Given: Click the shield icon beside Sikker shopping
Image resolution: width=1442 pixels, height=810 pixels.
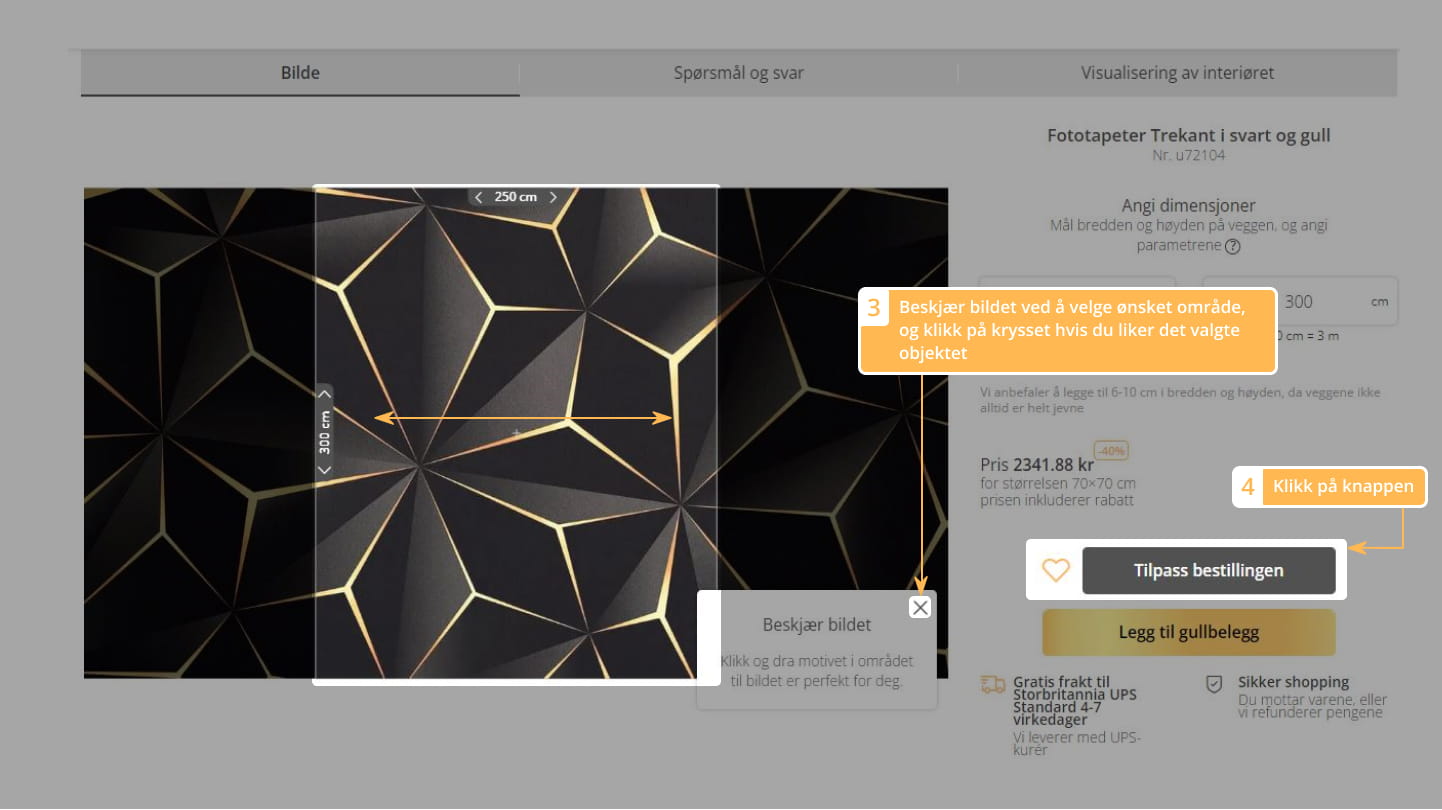Looking at the screenshot, I should 1214,684.
